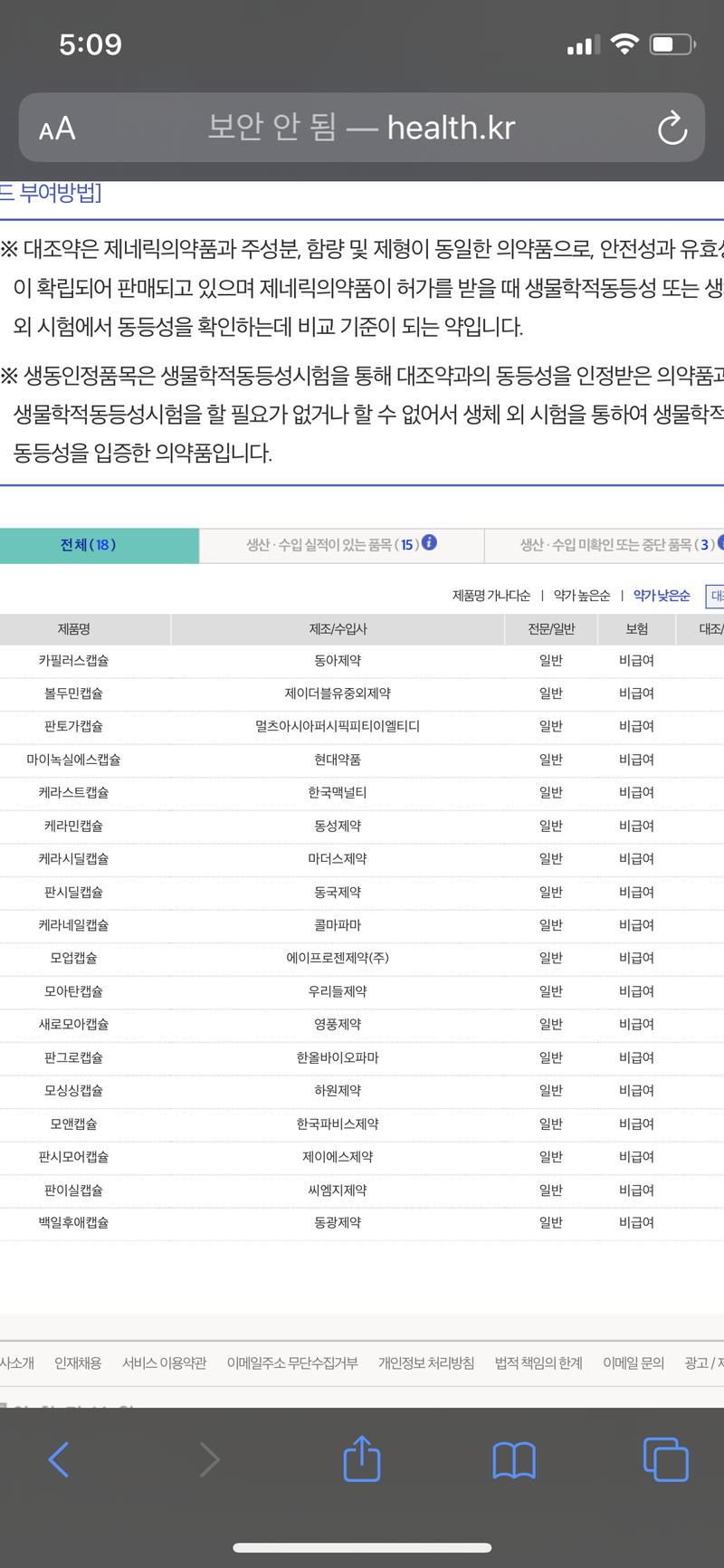This screenshot has width=724, height=1568.
Task: Open 이메일주소 무단수집거부 footer link
Action: pyautogui.click(x=292, y=1363)
